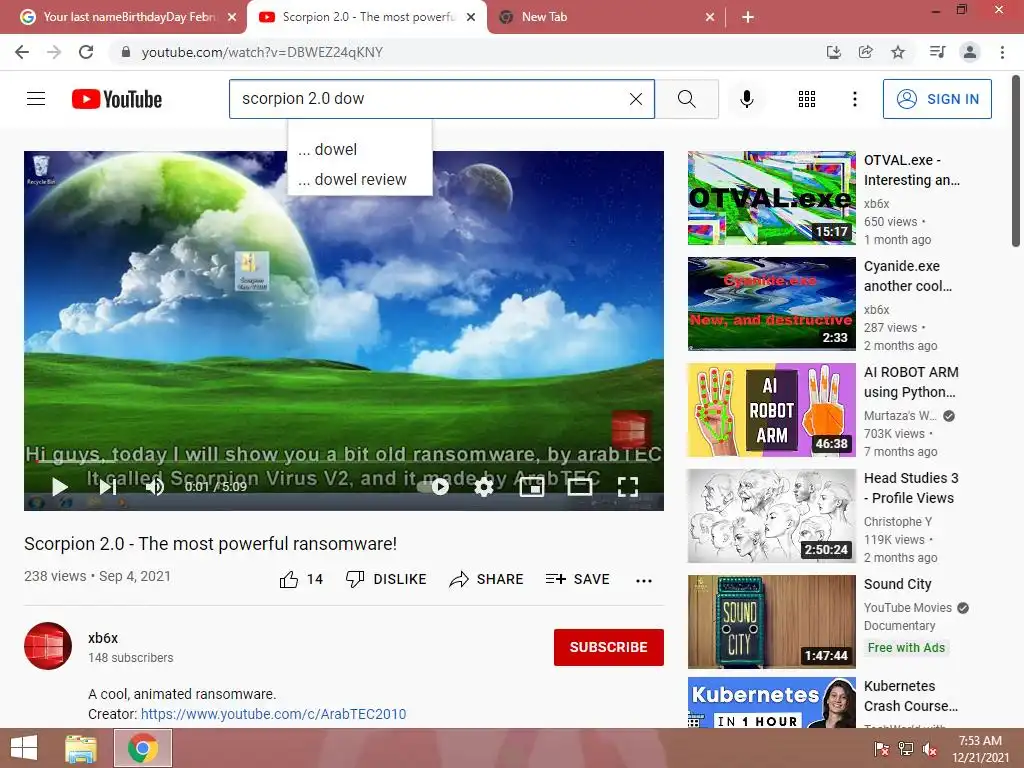Play the Scorpion 2.0 video
The width and height of the screenshot is (1024, 768).
59,487
